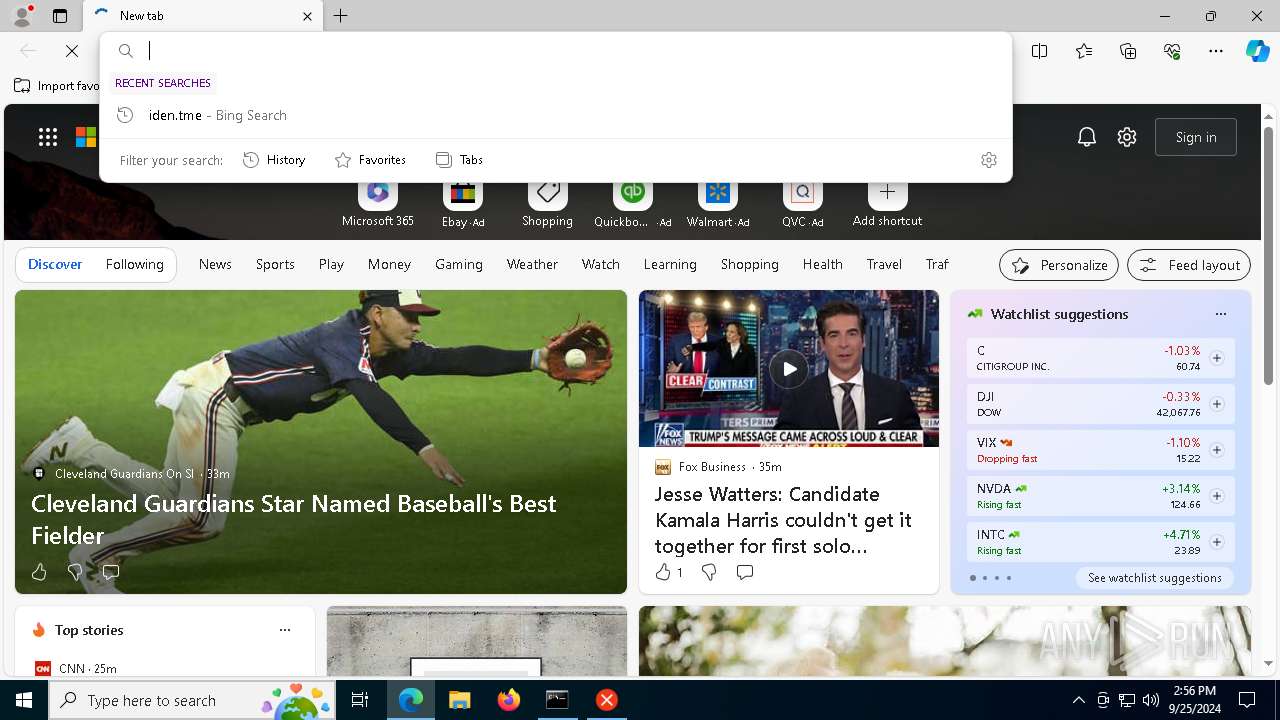Filter search by Tabs
Screen dimensions: 1280x720
[x=459, y=160]
